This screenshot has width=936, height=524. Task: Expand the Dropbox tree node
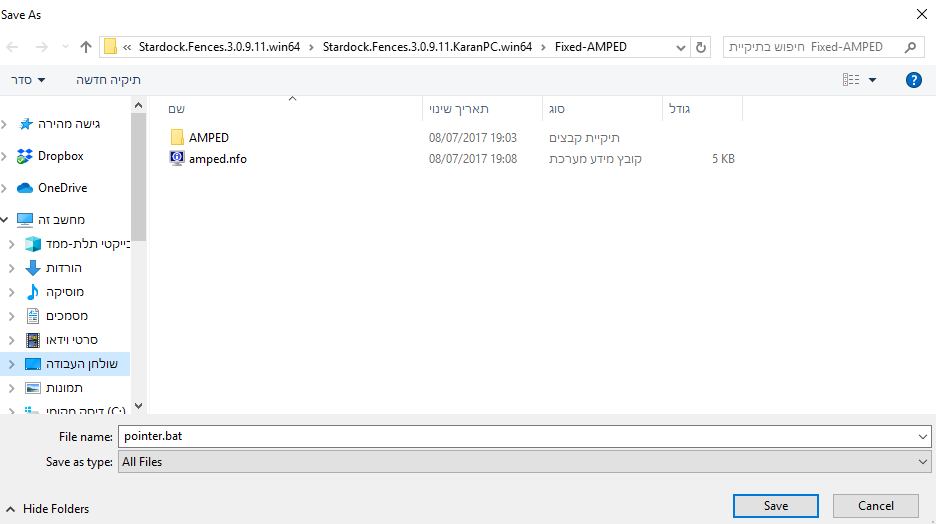point(4,156)
